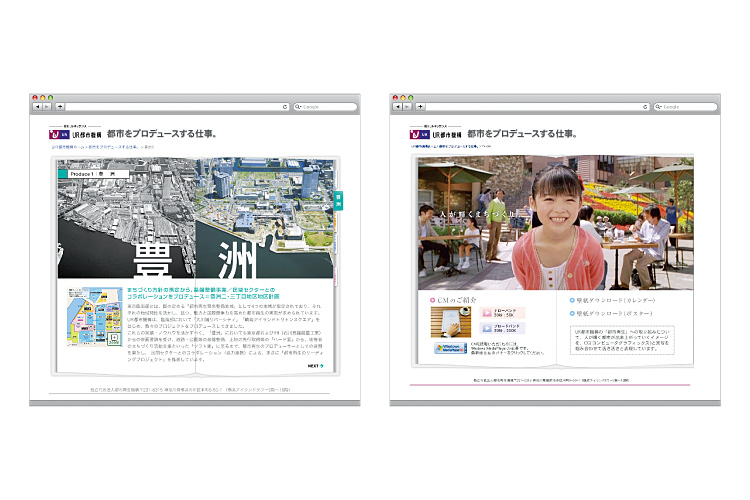Screen dimensions: 750x500
Task: Open wallpaper download calendar link
Action: click(x=612, y=300)
